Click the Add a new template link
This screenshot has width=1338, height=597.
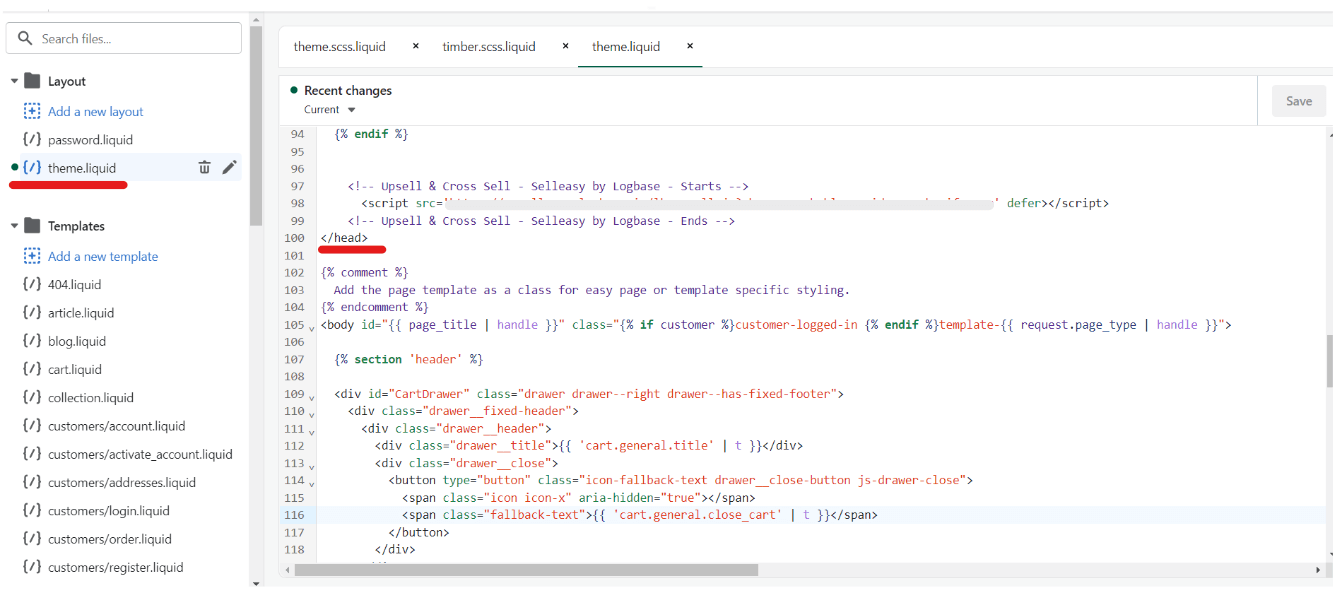point(103,257)
